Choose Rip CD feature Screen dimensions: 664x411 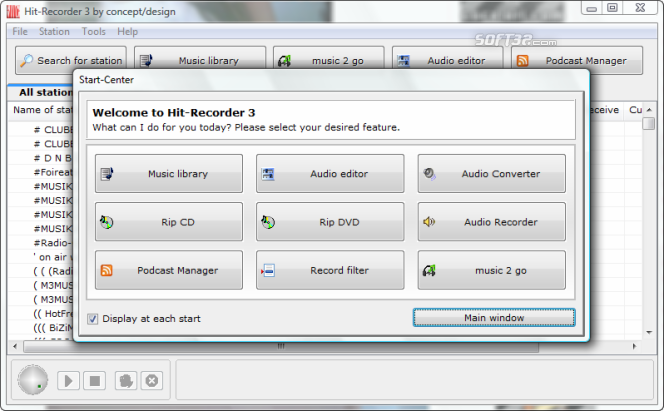click(x=169, y=222)
